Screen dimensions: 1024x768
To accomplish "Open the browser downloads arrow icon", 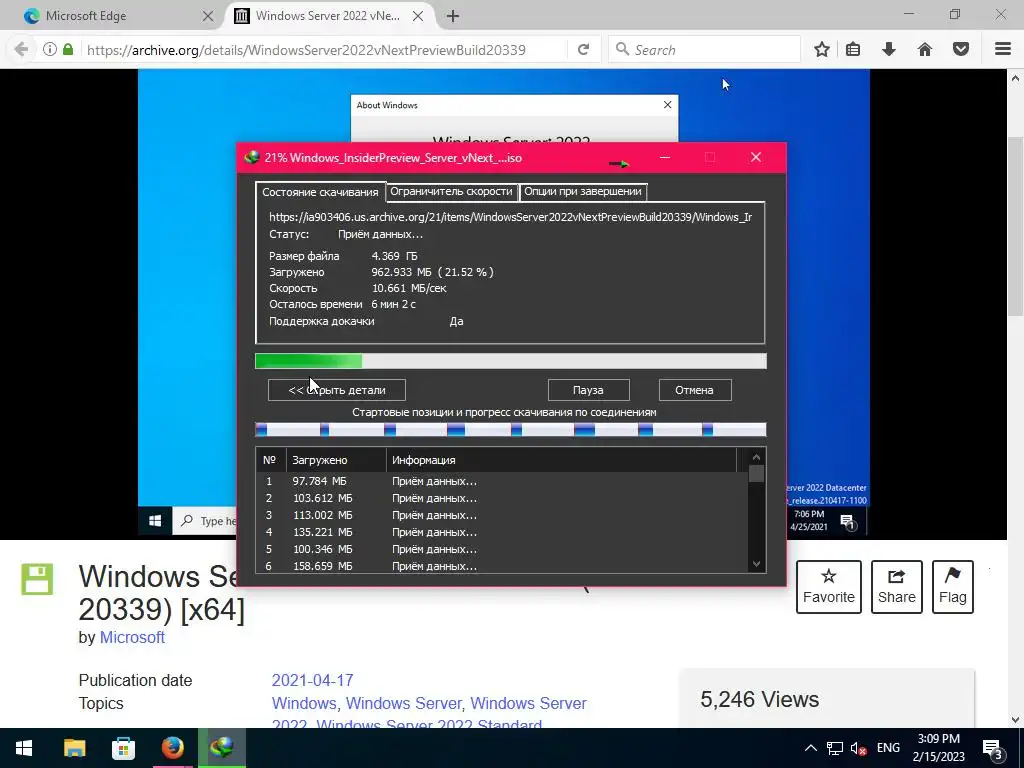I will [x=889, y=50].
